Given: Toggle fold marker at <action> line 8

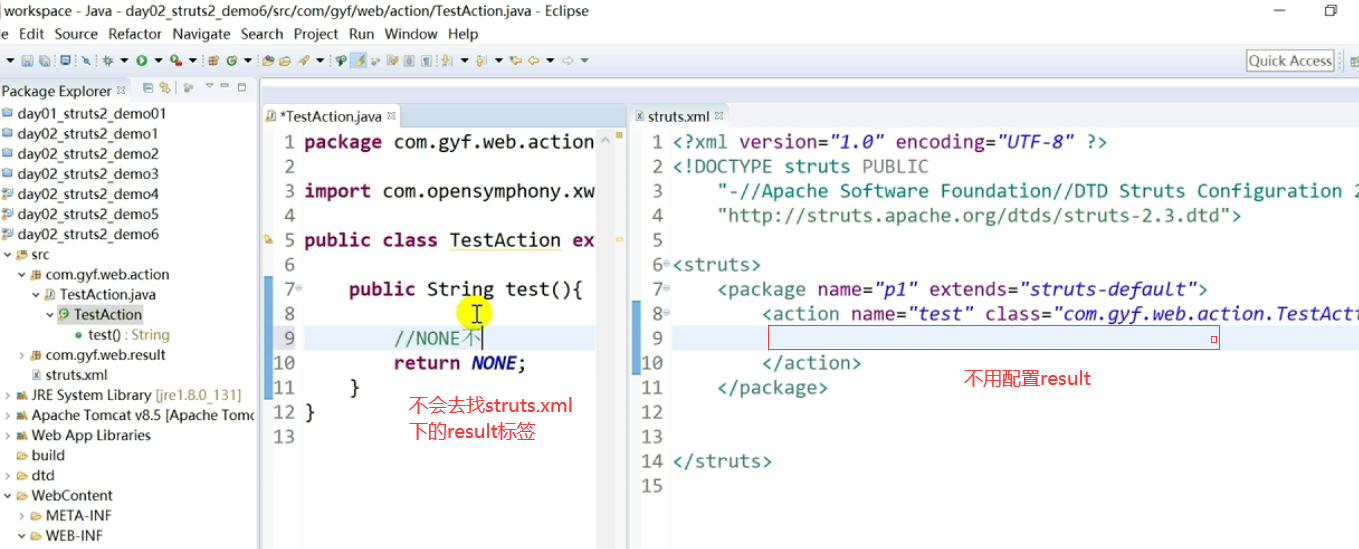Looking at the screenshot, I should (x=667, y=314).
